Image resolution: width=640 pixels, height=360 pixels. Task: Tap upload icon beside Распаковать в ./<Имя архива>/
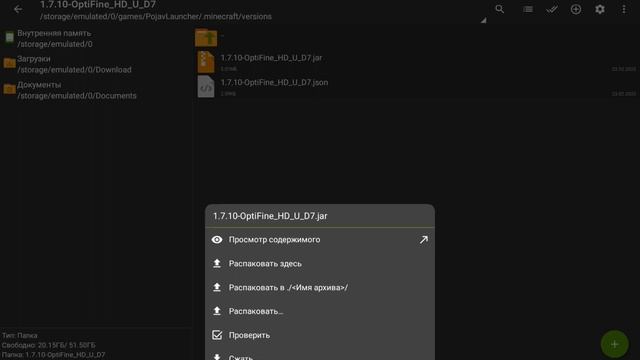click(x=217, y=287)
